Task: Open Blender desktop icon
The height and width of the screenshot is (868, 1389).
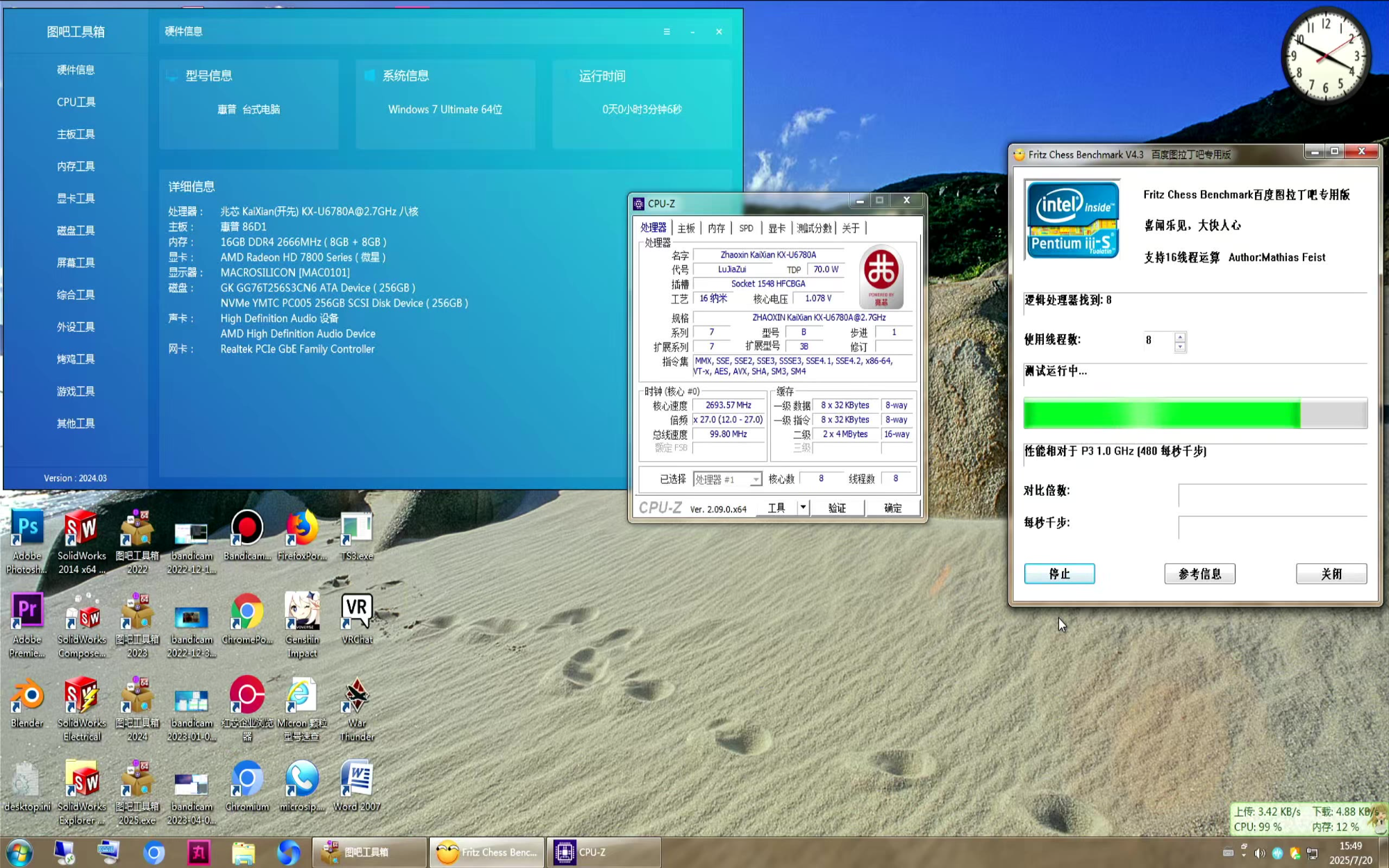Action: tap(27, 701)
